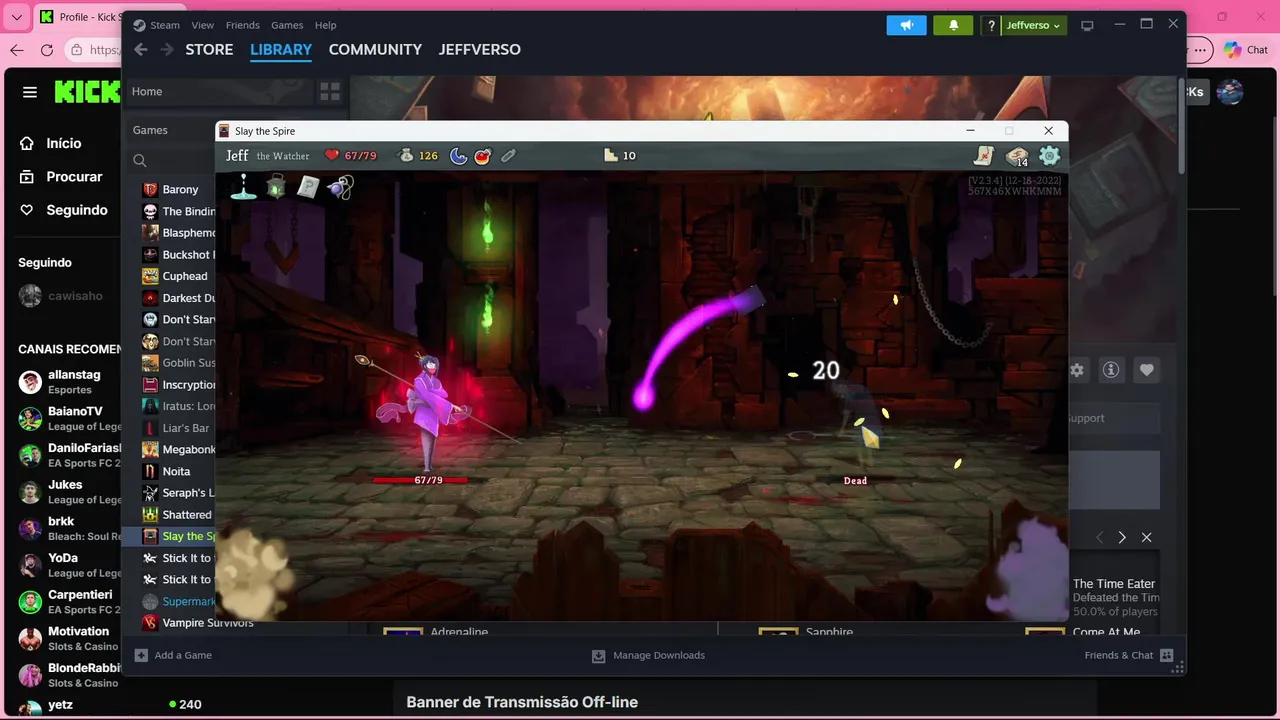The height and width of the screenshot is (720, 1280).
Task: Open the map scroll icon in game
Action: point(984,155)
